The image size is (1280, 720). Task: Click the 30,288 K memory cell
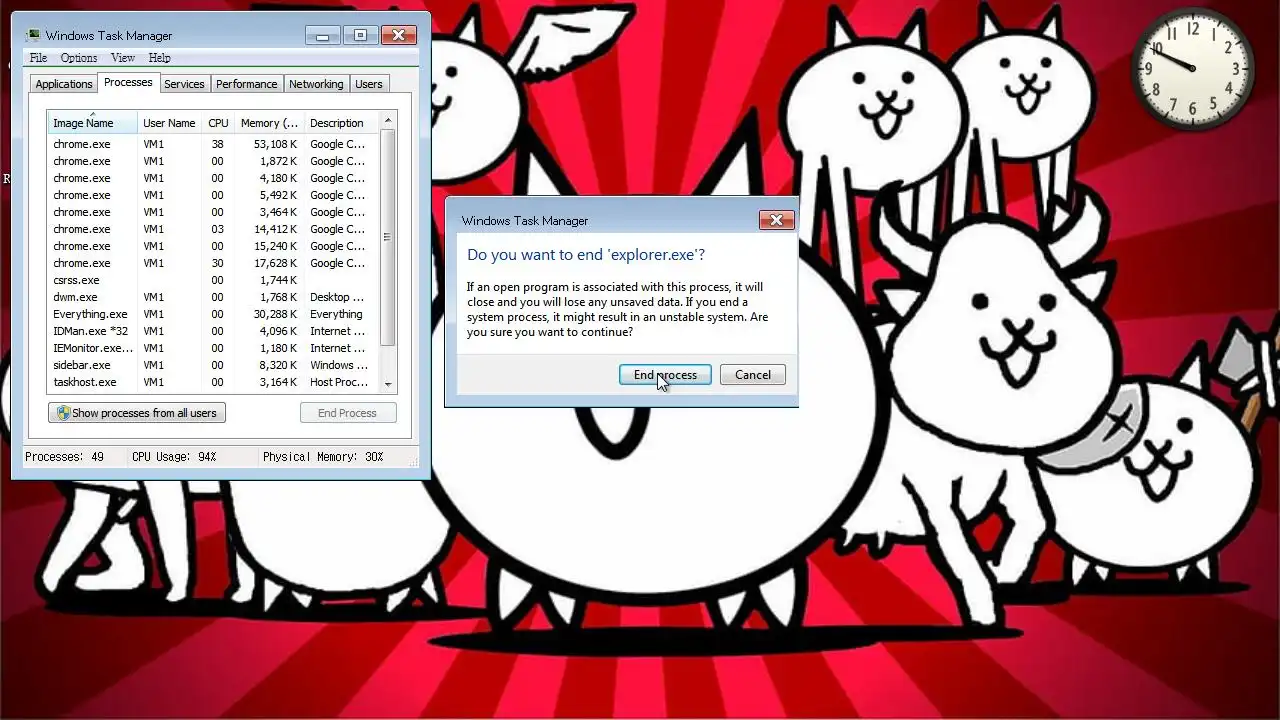tap(276, 314)
